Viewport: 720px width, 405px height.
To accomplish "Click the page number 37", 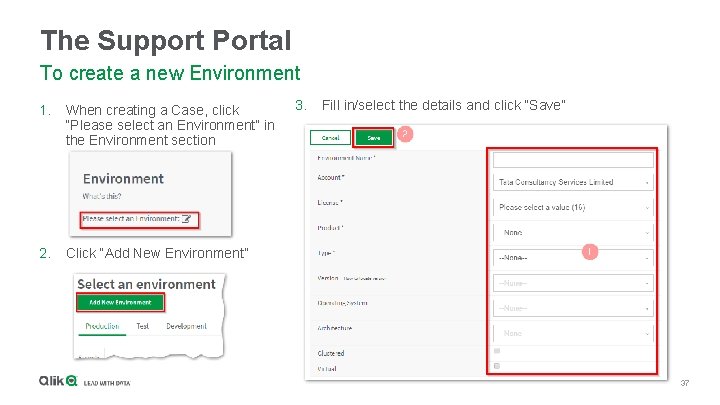I will (x=685, y=383).
